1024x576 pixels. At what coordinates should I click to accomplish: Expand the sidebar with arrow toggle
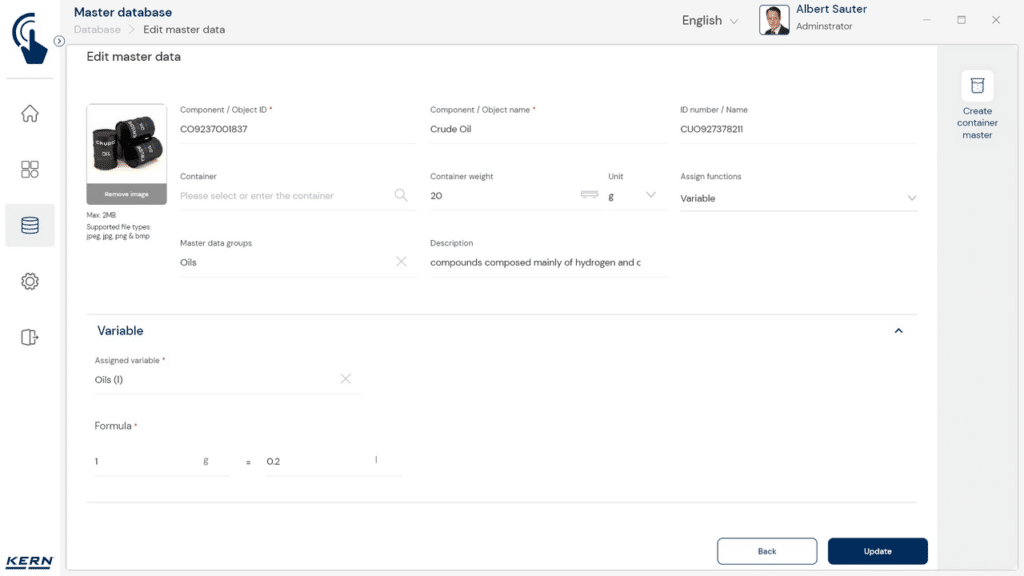(59, 41)
